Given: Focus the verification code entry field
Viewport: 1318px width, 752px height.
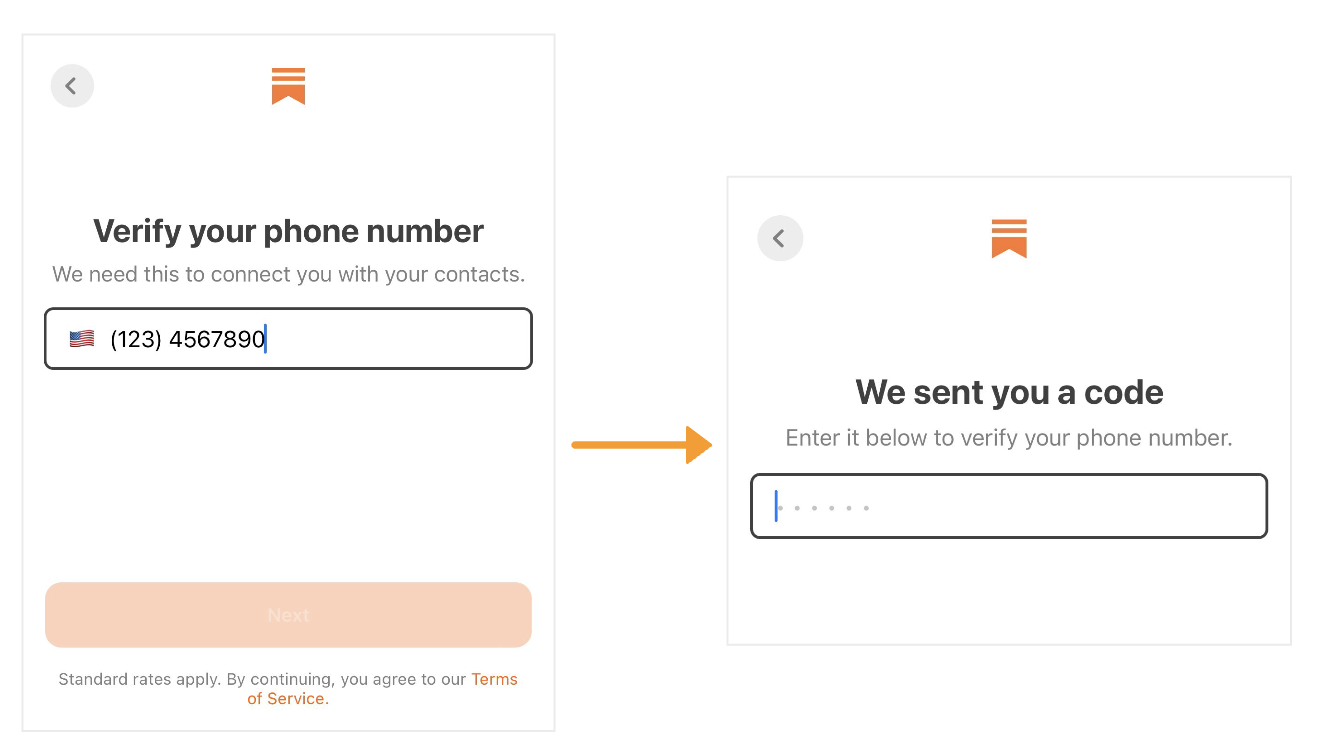Looking at the screenshot, I should pyautogui.click(x=1009, y=506).
